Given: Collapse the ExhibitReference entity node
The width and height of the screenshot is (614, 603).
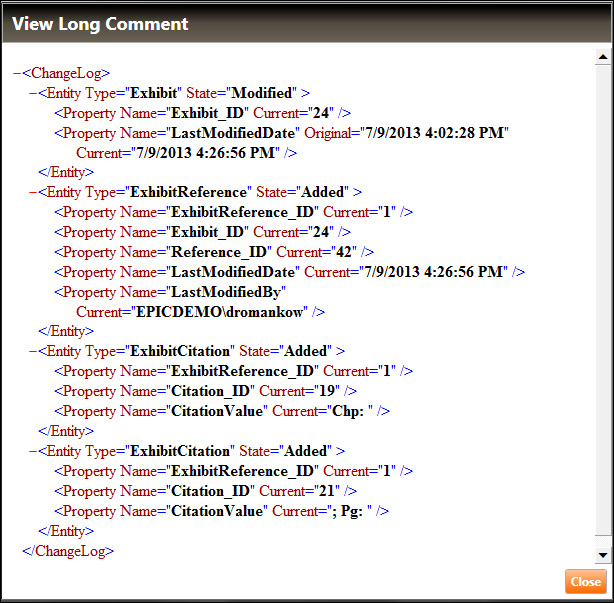Looking at the screenshot, I should (33, 192).
